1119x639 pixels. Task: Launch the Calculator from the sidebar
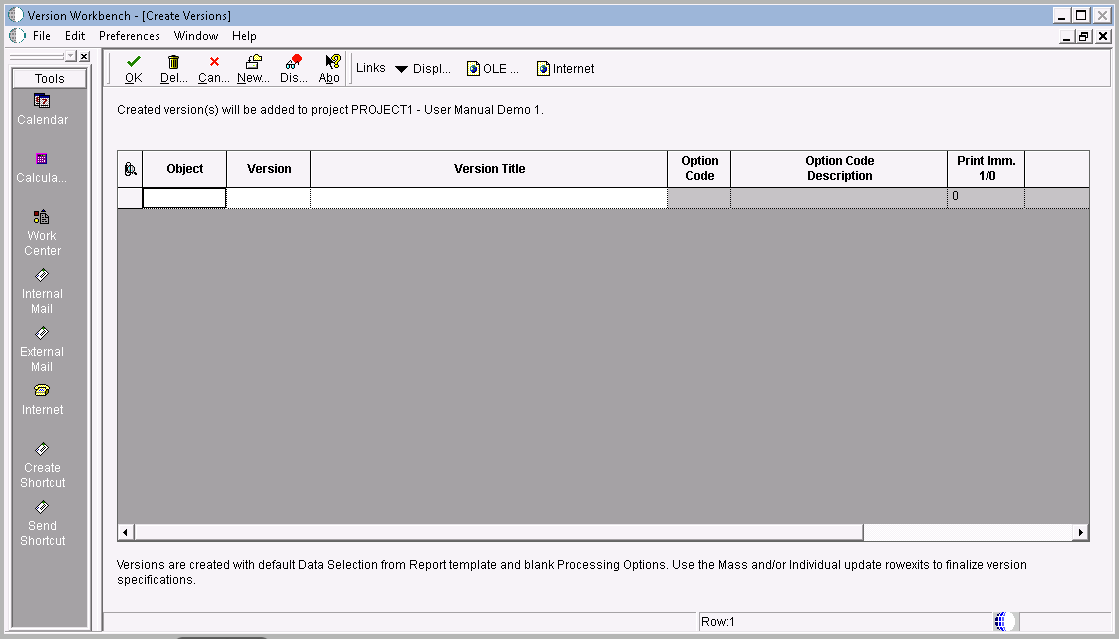click(41, 164)
